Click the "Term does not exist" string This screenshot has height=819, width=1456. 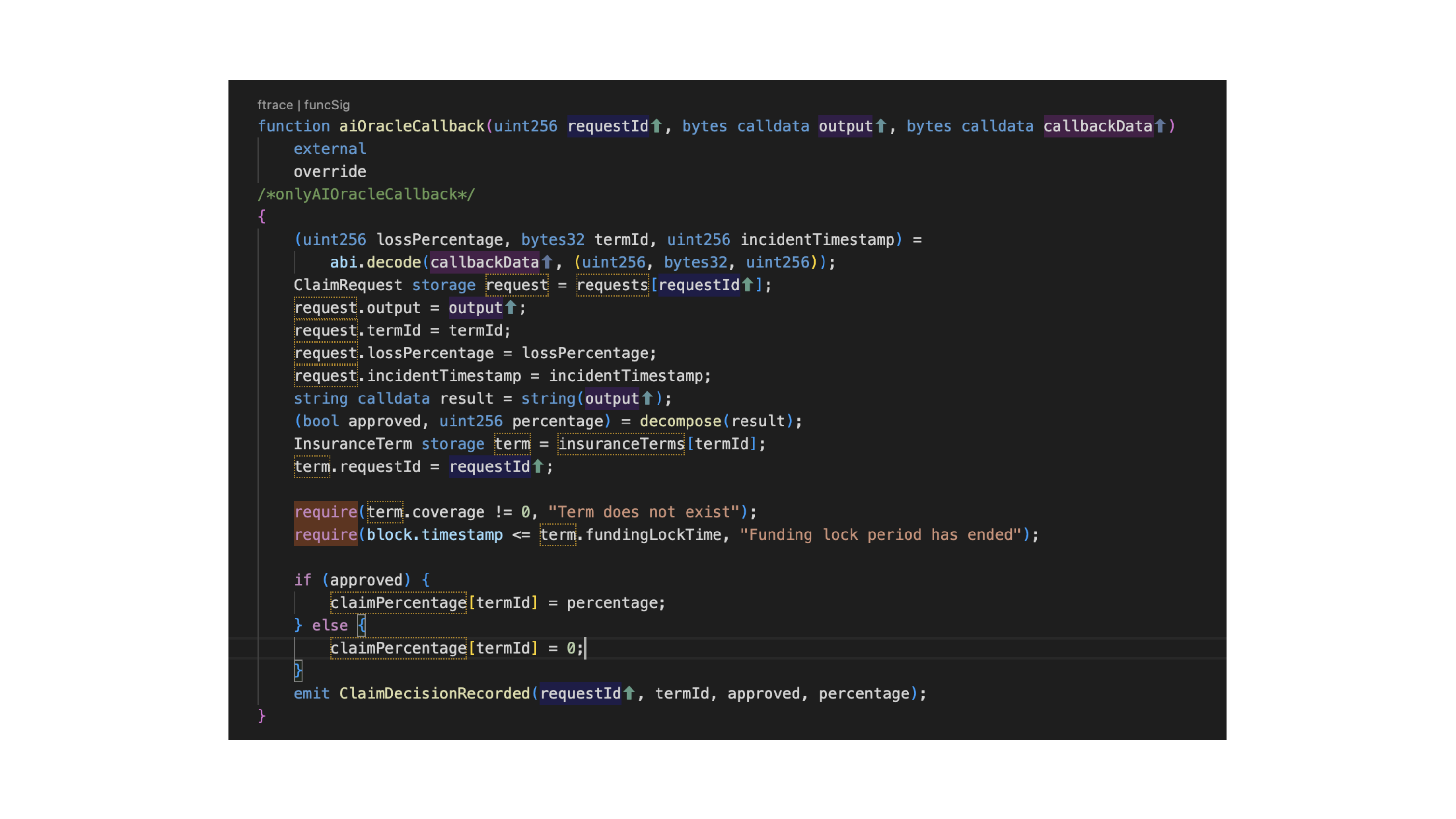(644, 512)
